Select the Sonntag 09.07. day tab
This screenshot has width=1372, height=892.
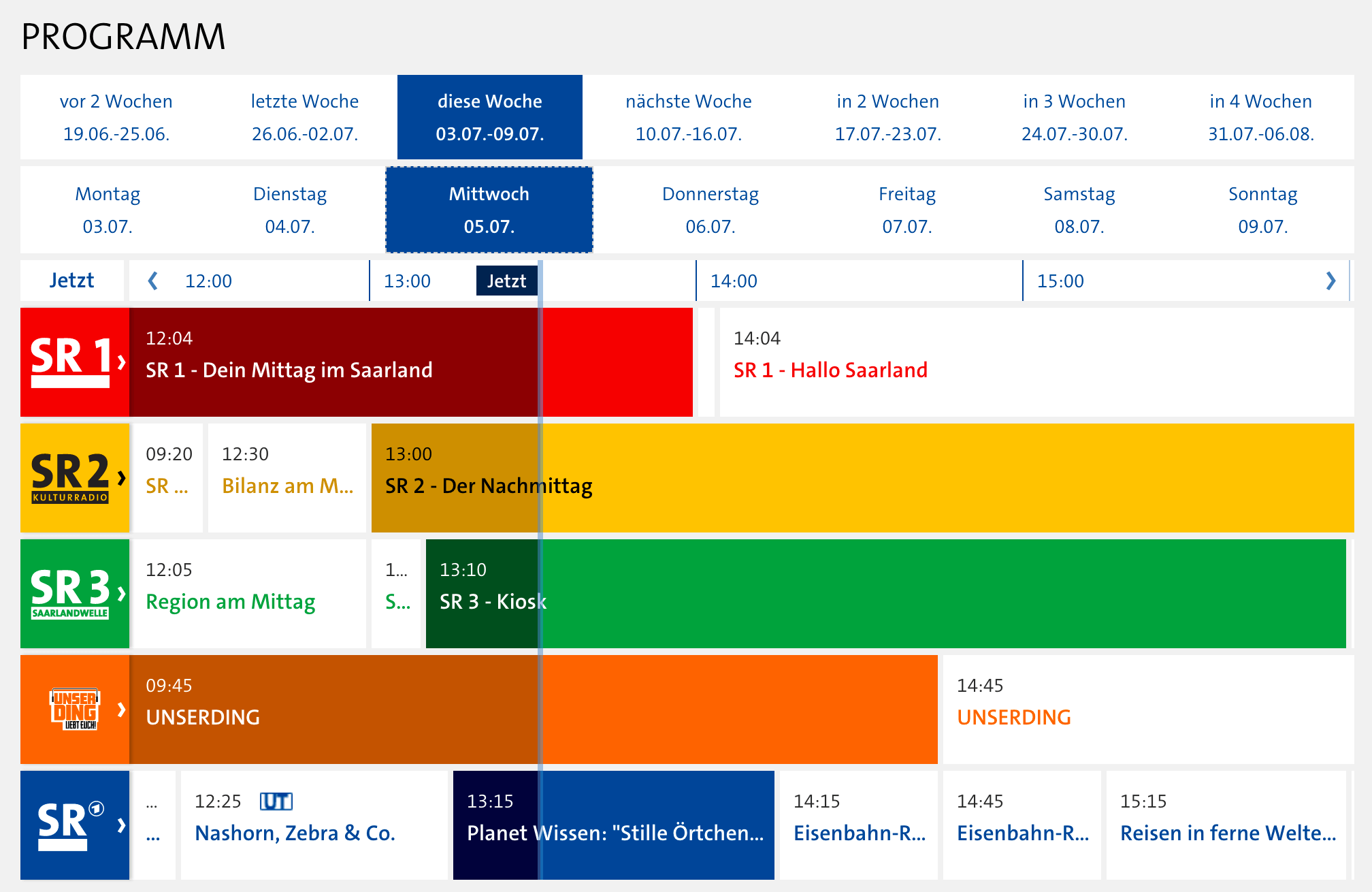pyautogui.click(x=1262, y=210)
